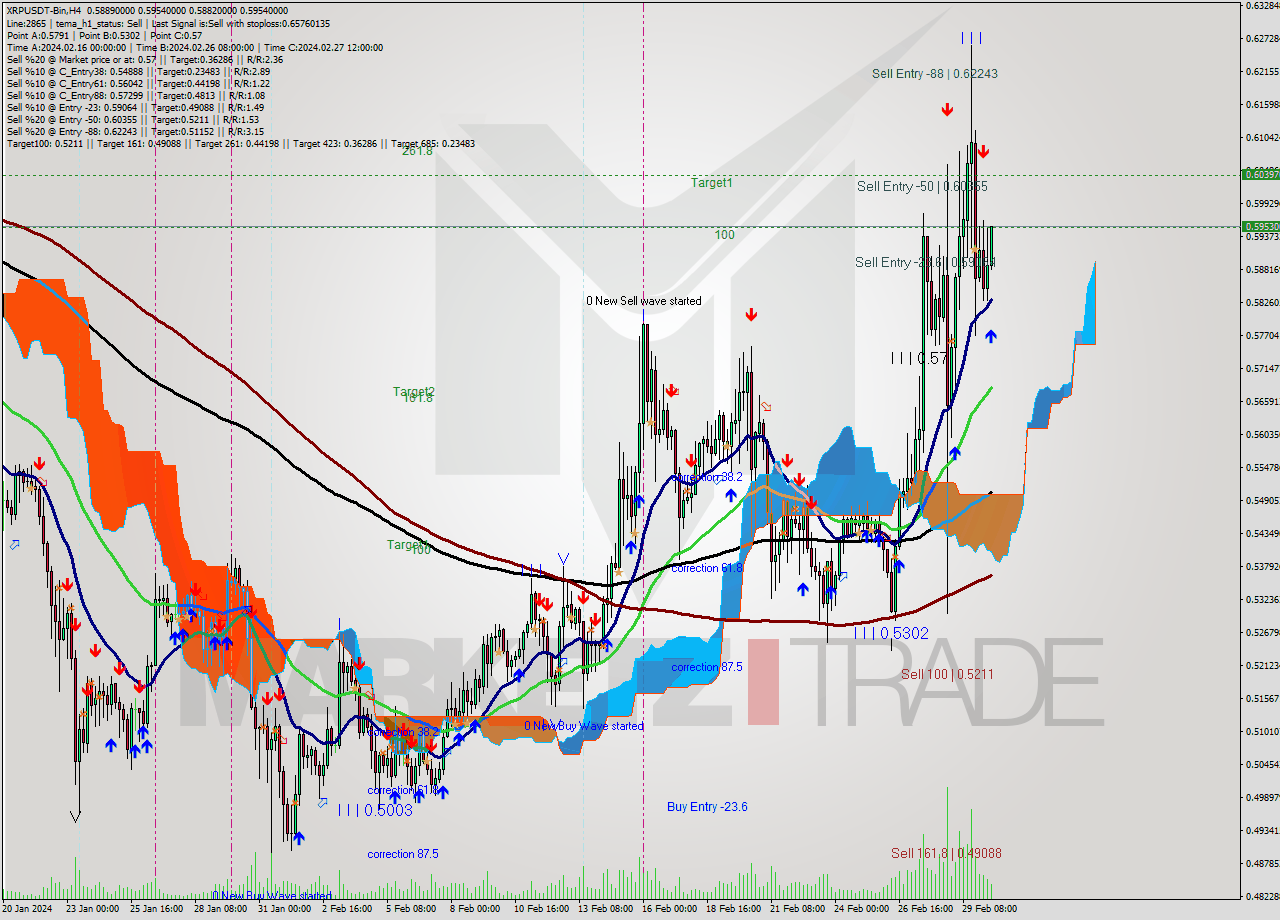The width and height of the screenshot is (1280, 920).
Task: Click the 'correction 61.8' label near 18 Feb
Action: coord(707,568)
